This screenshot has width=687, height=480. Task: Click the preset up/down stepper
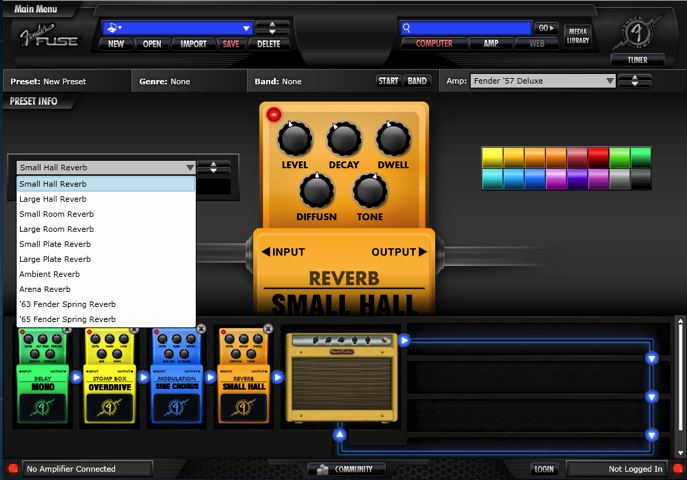pyautogui.click(x=272, y=28)
